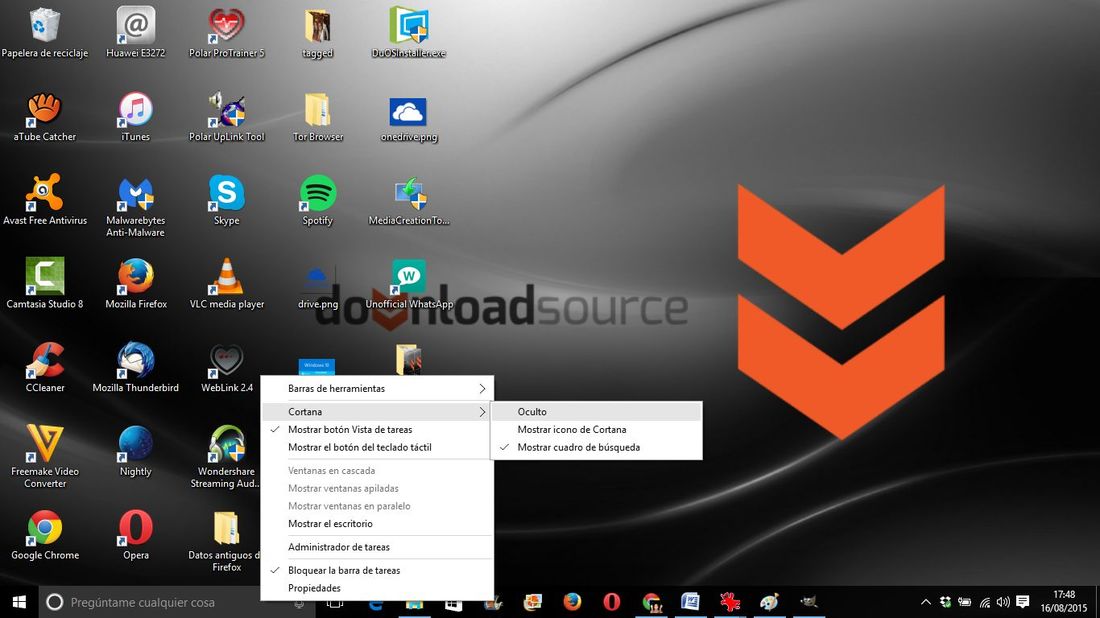
Task: Choose Mostrar icono de Cortana
Action: pos(596,429)
